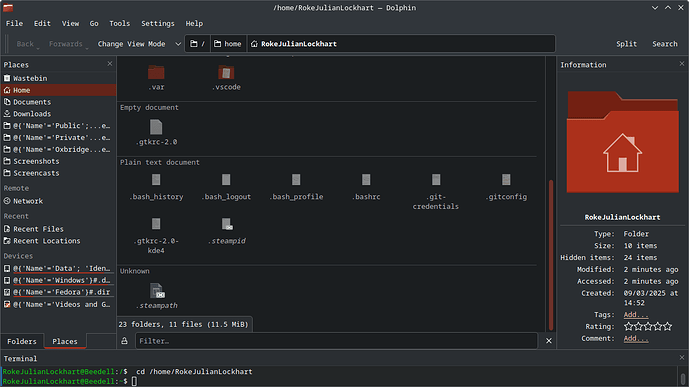
Task: Open the File menu
Action: pos(14,24)
